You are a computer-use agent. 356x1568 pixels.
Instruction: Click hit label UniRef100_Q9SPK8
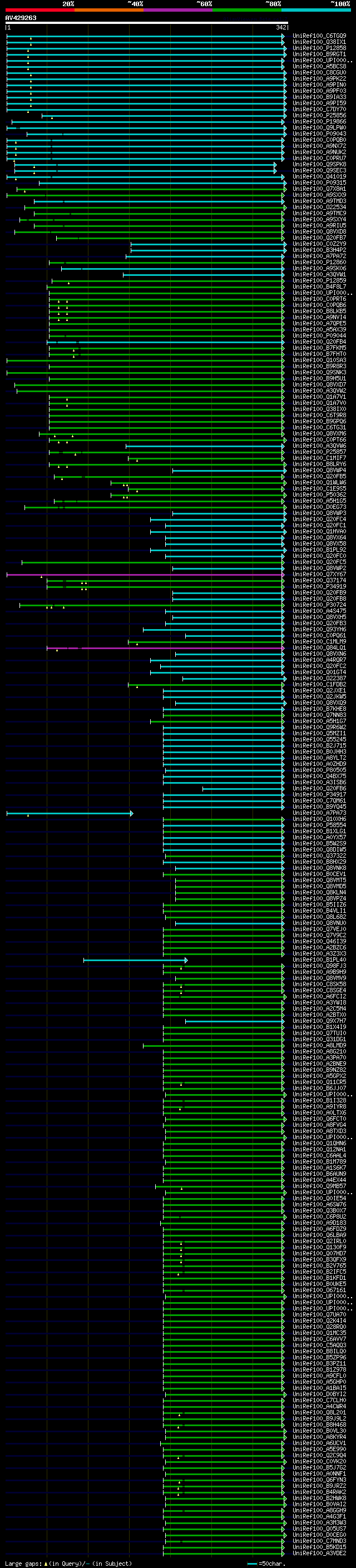click(319, 164)
